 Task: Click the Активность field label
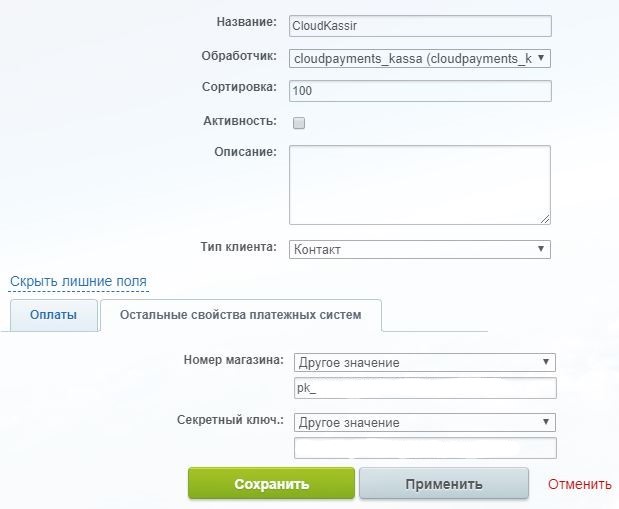pos(239,120)
